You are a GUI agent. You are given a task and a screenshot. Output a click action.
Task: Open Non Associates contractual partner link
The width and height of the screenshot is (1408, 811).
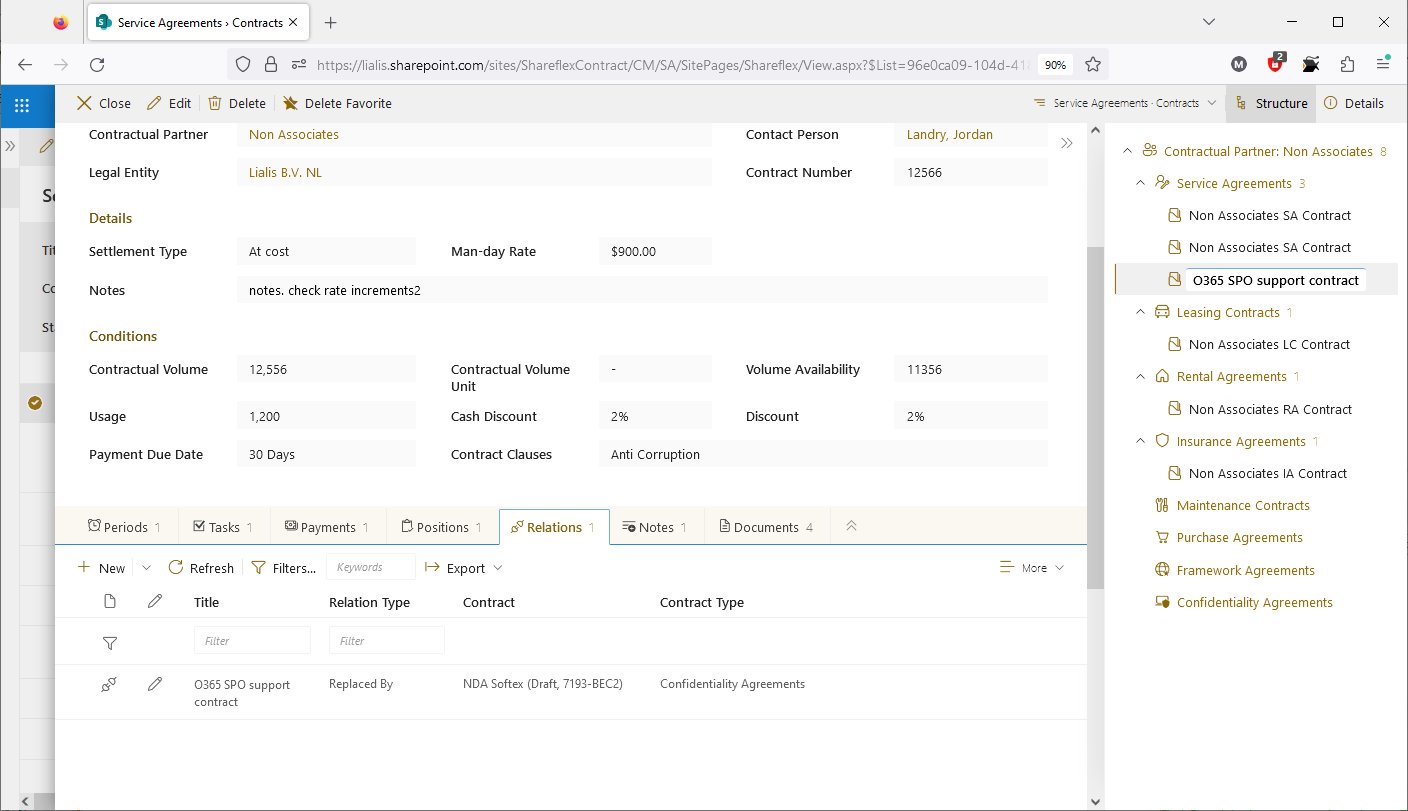point(294,134)
